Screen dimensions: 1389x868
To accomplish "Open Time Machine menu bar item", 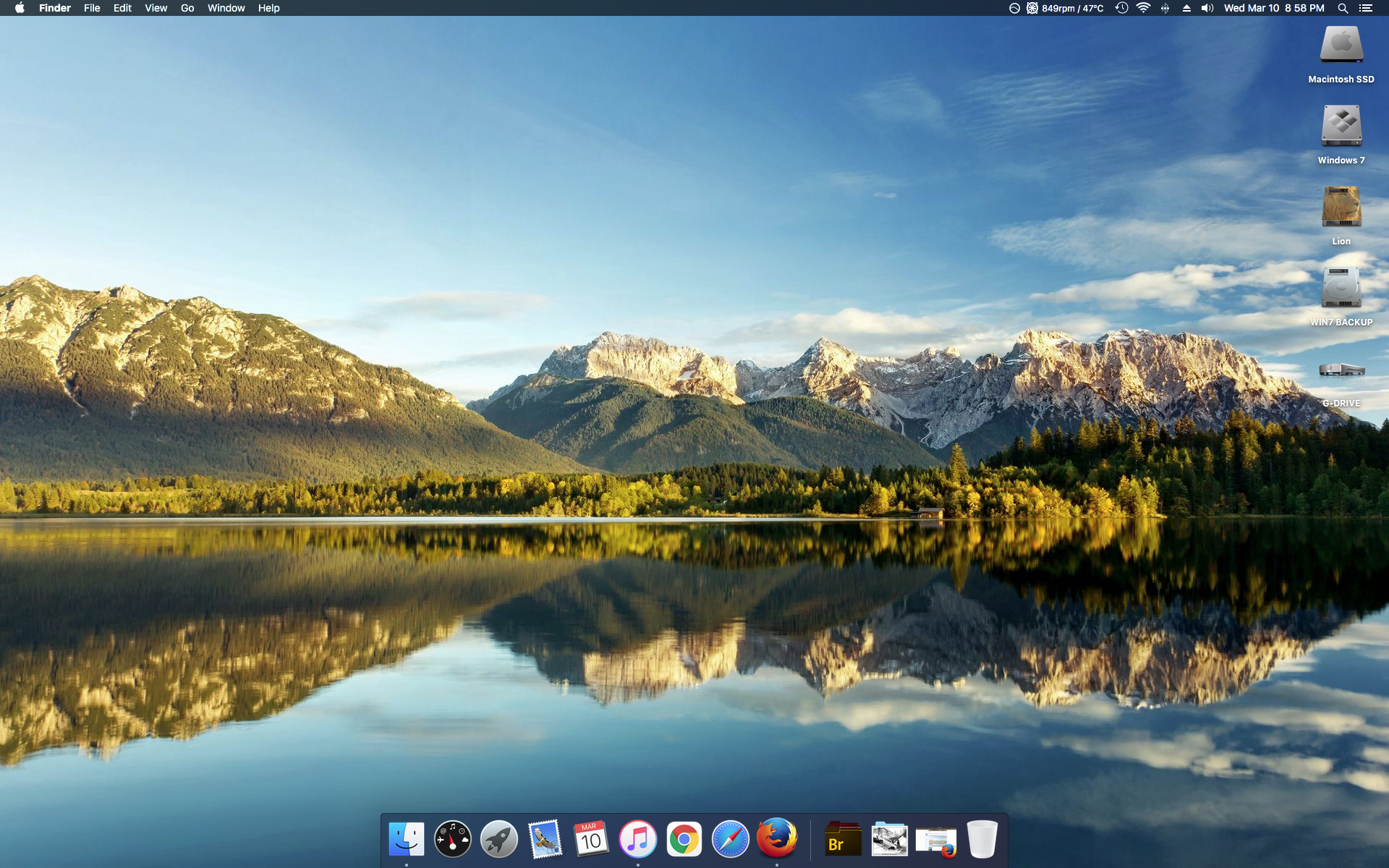I will tap(1121, 8).
